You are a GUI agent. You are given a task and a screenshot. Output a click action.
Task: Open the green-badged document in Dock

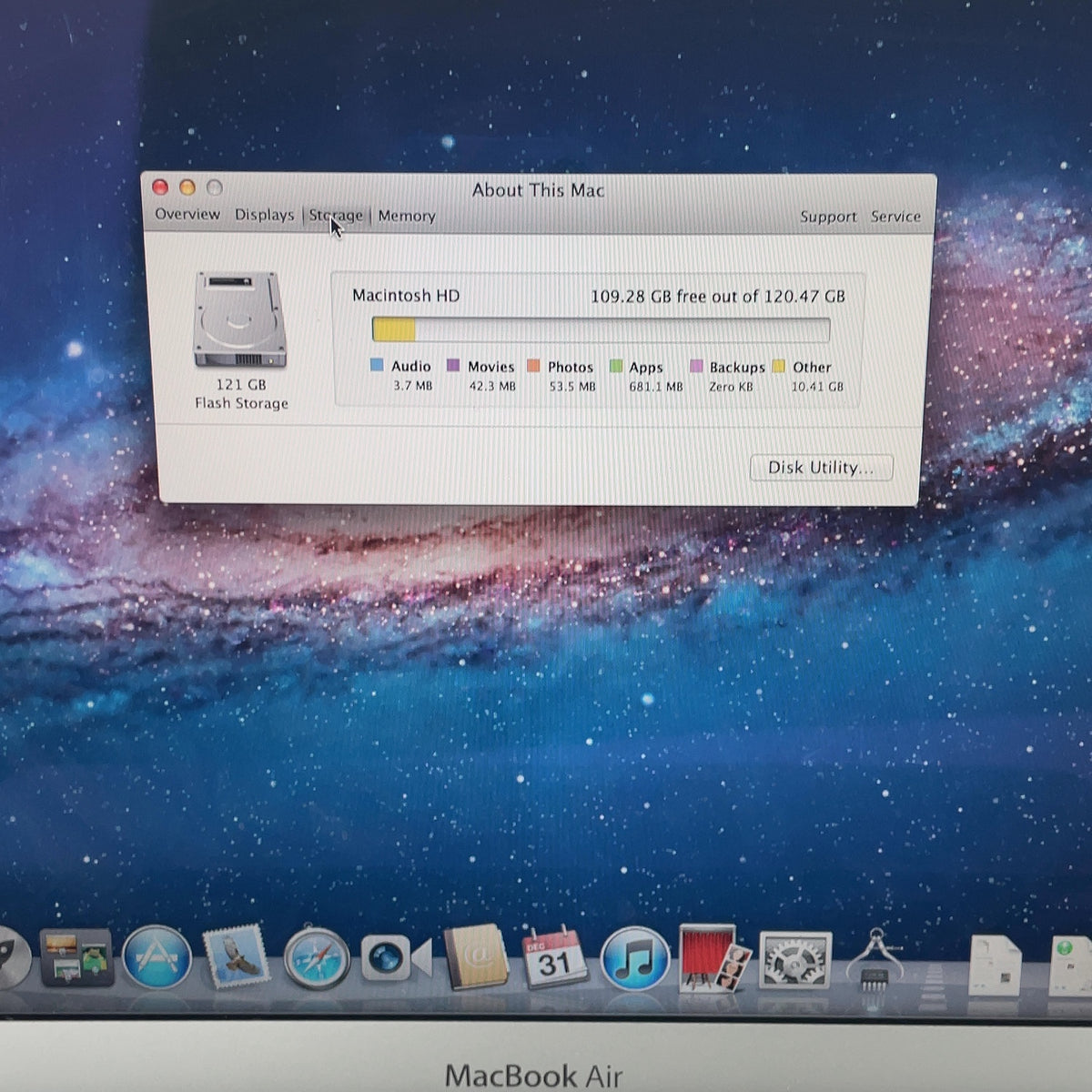tap(1071, 965)
